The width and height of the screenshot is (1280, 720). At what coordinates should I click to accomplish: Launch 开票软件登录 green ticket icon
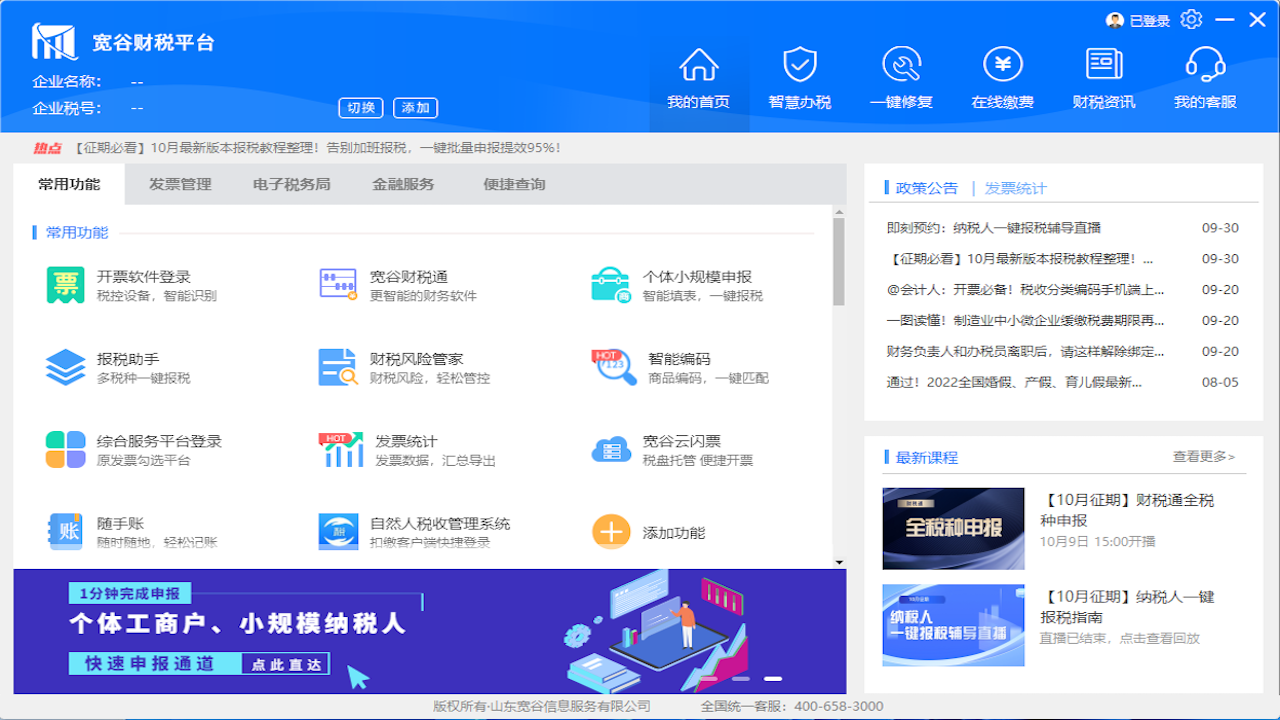[x=65, y=285]
